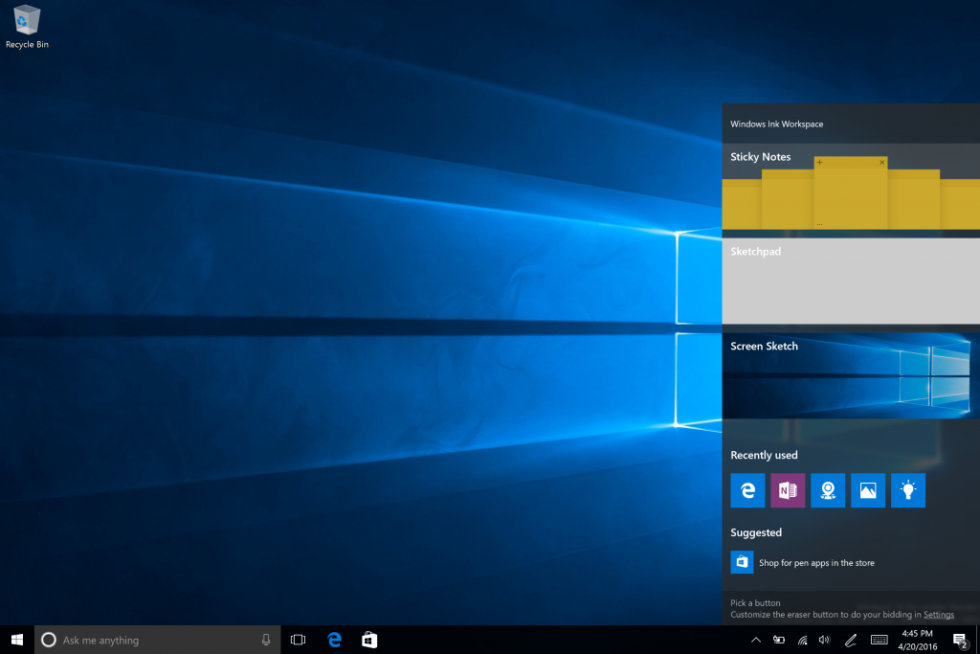The height and width of the screenshot is (654, 980).
Task: Launch the Tips lightbulb app
Action: [908, 490]
